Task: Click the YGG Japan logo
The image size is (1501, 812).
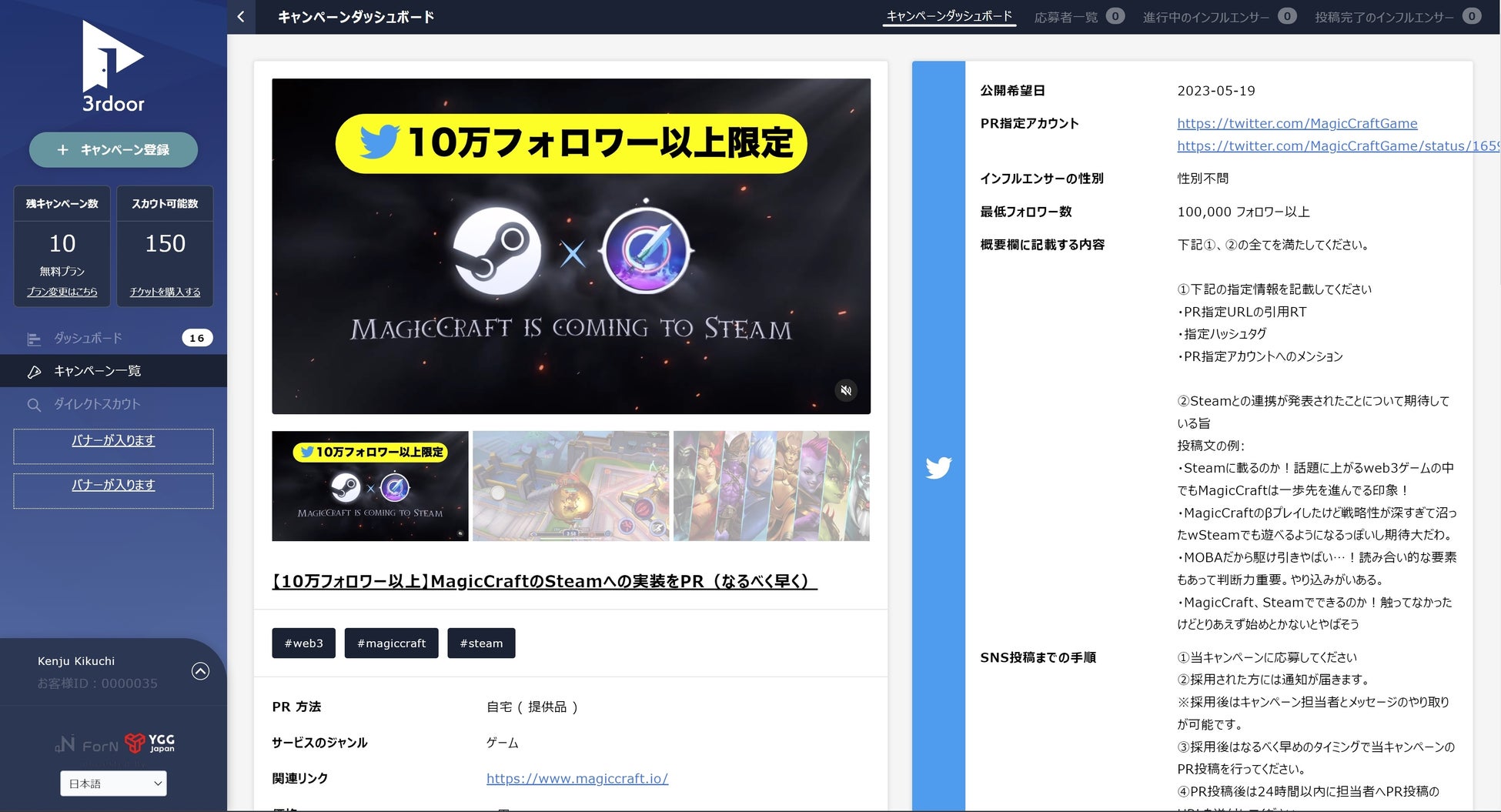Action: click(x=149, y=743)
